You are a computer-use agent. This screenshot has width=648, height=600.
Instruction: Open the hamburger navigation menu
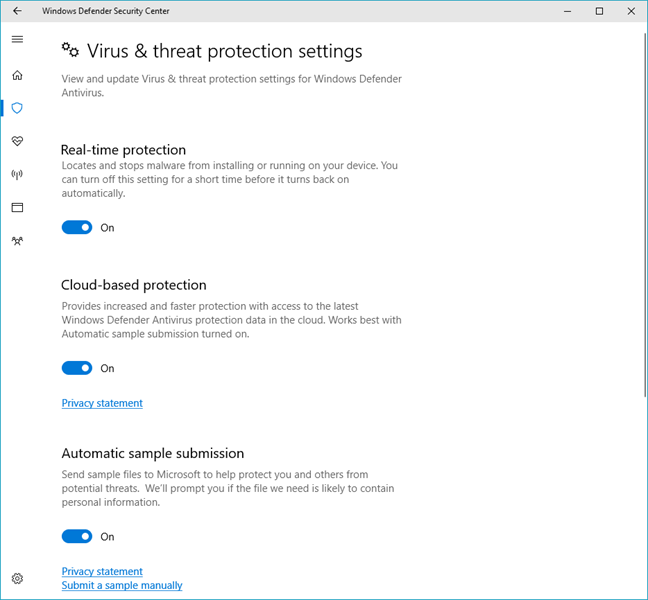point(17,39)
